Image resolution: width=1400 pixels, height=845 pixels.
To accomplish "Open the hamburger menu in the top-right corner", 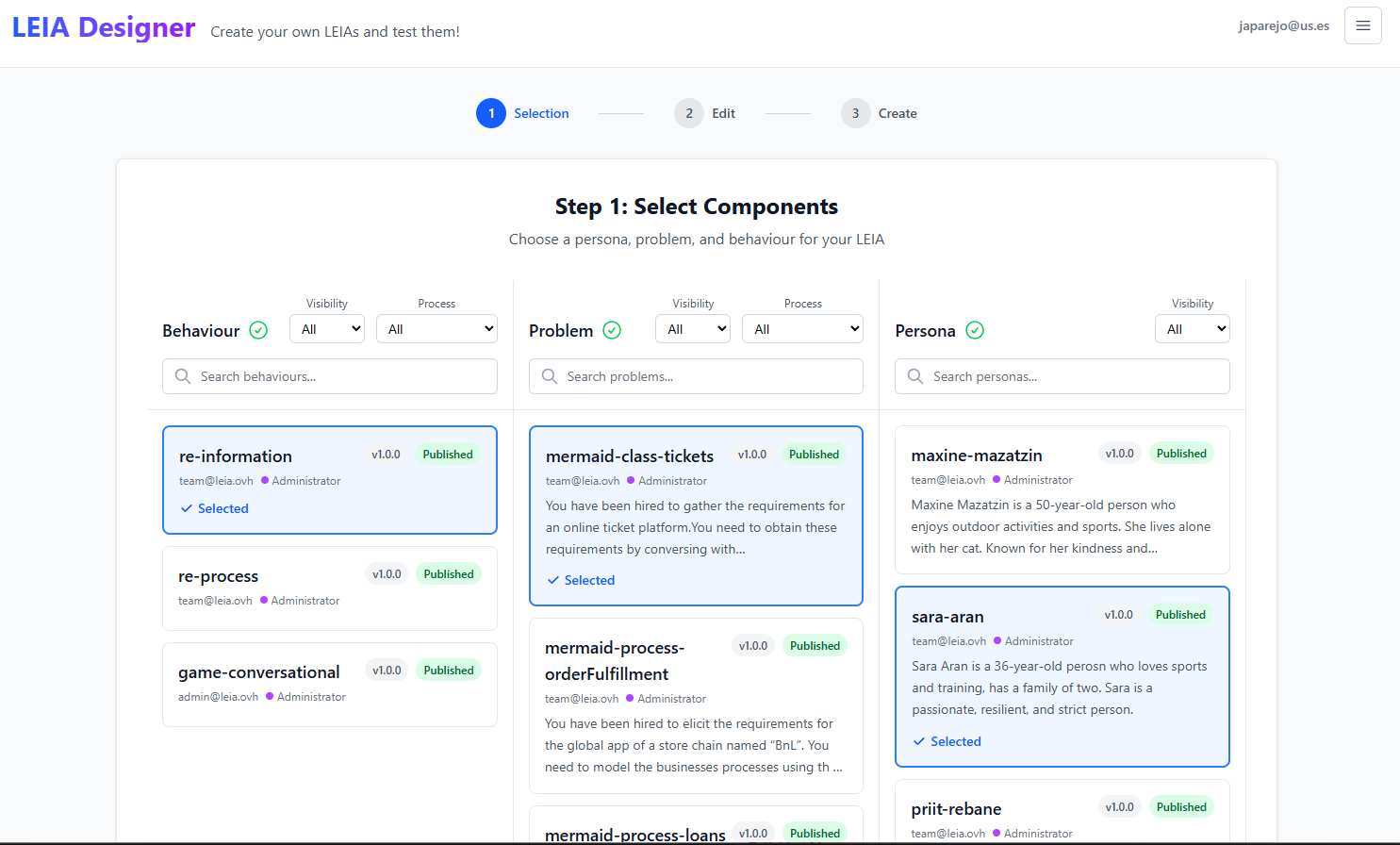I will (1362, 25).
